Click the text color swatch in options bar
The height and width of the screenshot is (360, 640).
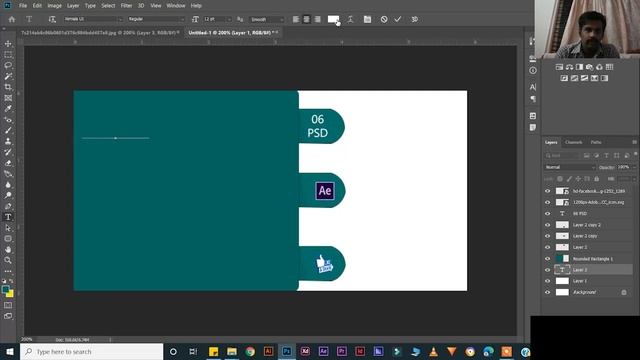[333, 19]
